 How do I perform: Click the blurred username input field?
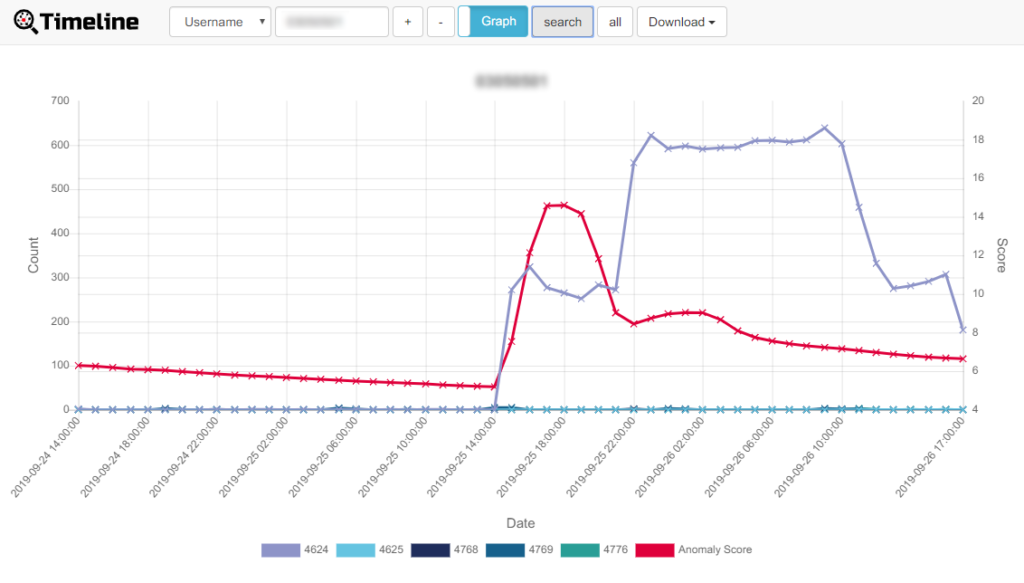pos(332,22)
